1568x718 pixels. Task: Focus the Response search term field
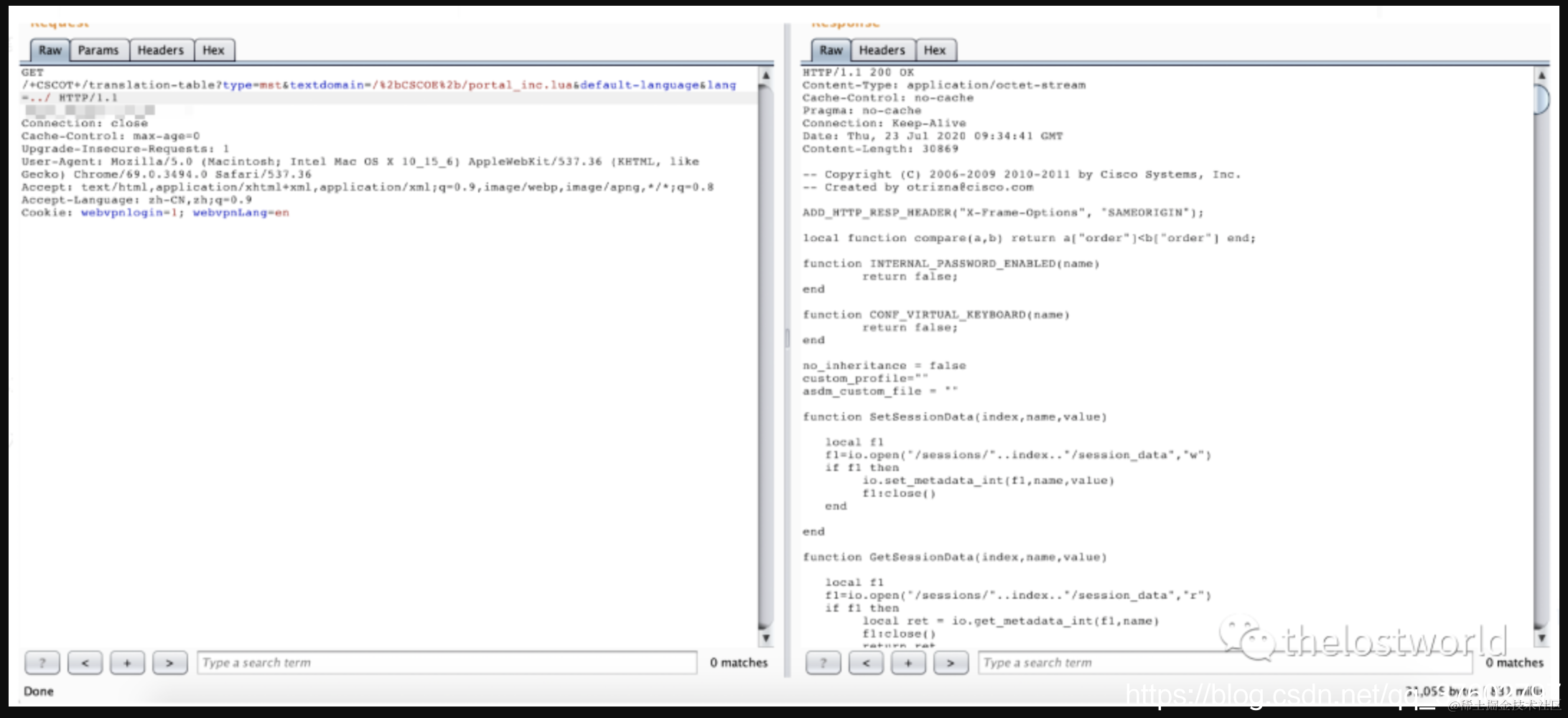click(x=1225, y=663)
